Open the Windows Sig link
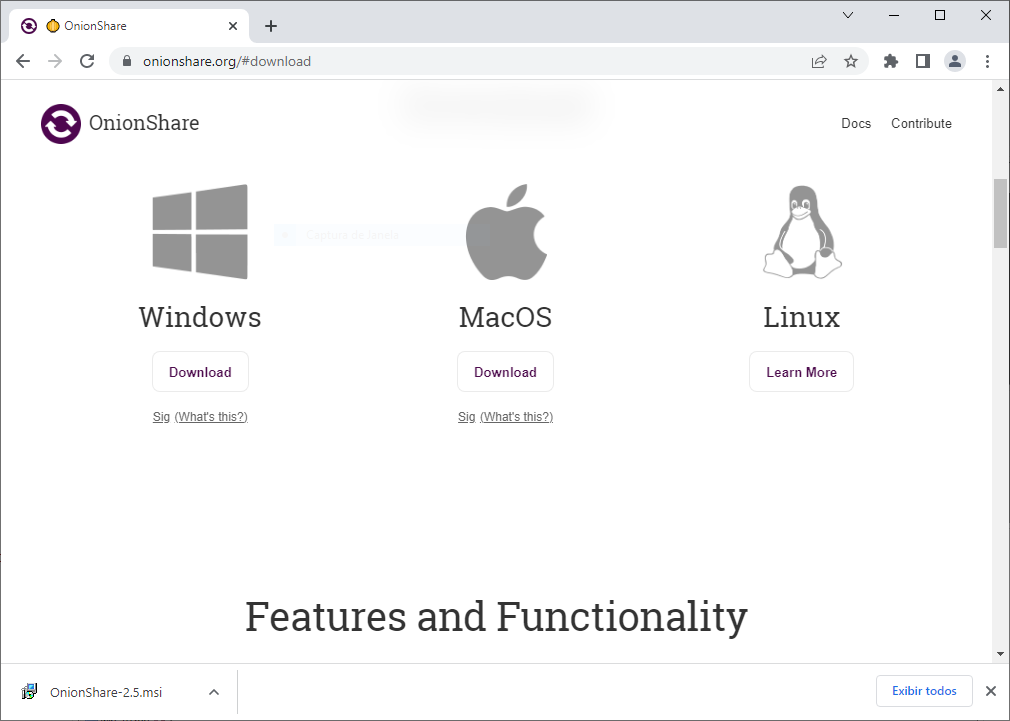 (x=161, y=417)
